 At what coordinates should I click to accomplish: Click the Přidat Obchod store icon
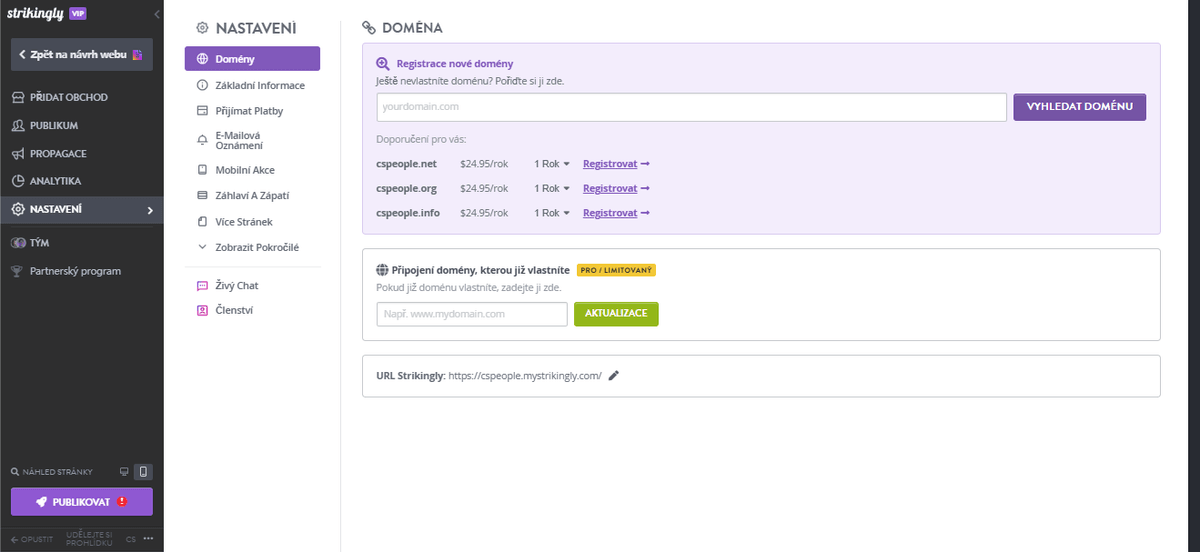(18, 97)
